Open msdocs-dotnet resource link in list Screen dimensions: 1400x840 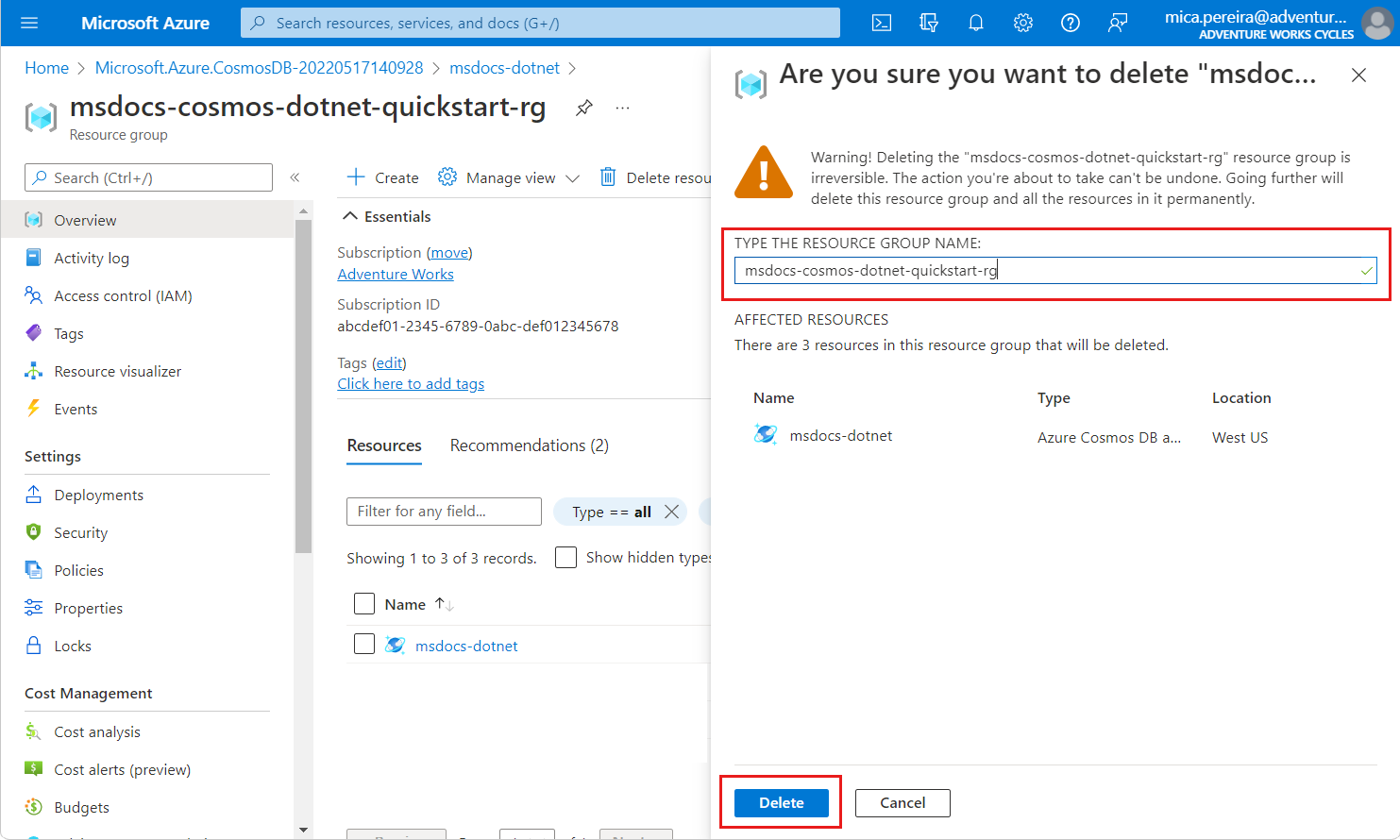(466, 646)
